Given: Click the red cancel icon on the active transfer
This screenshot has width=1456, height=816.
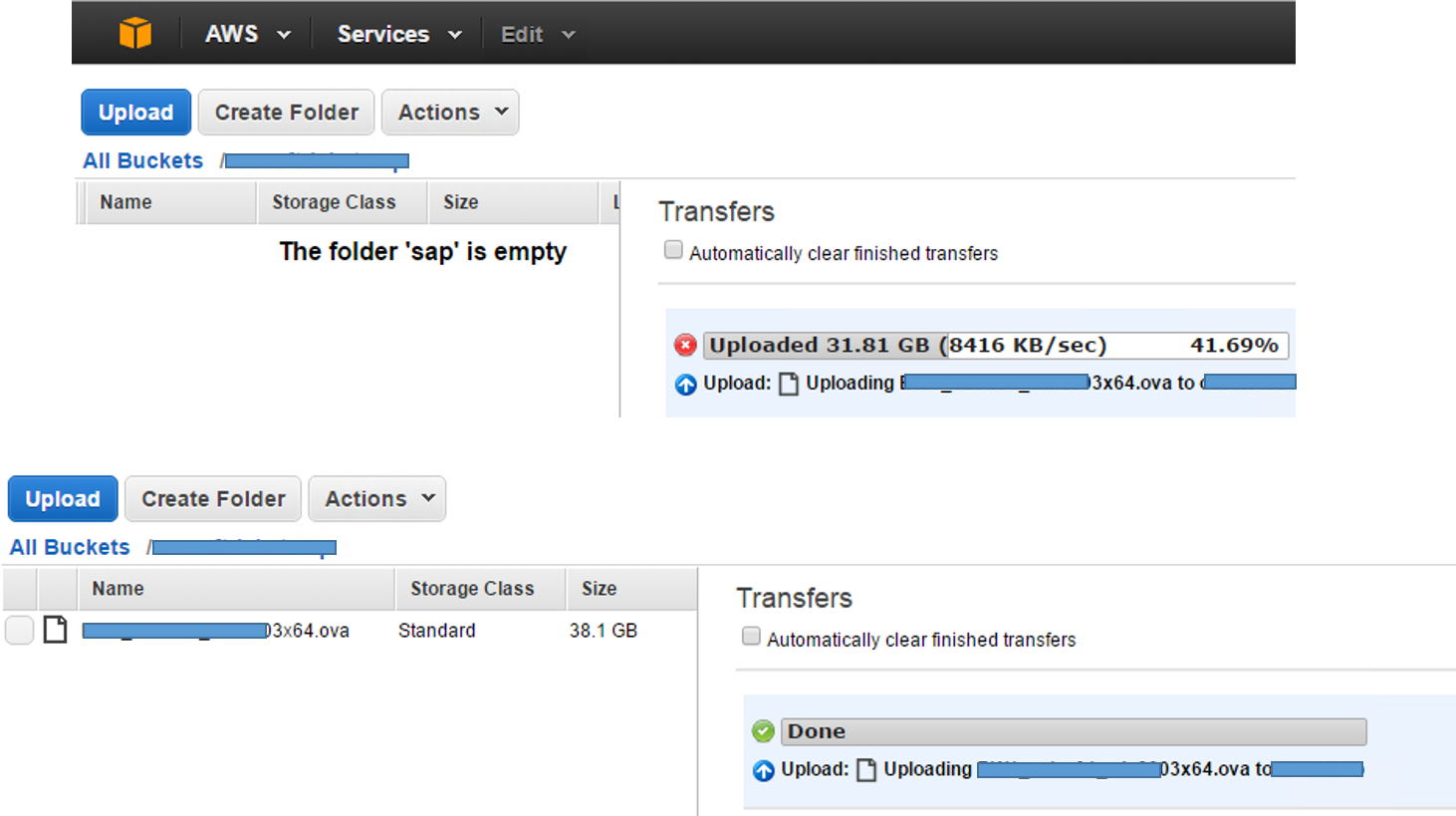Looking at the screenshot, I should pyautogui.click(x=685, y=345).
